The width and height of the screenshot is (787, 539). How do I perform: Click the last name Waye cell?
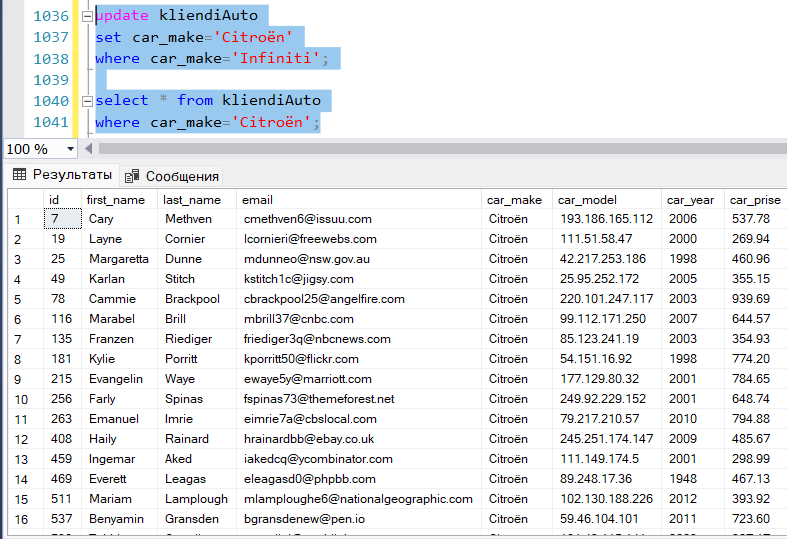click(197, 379)
